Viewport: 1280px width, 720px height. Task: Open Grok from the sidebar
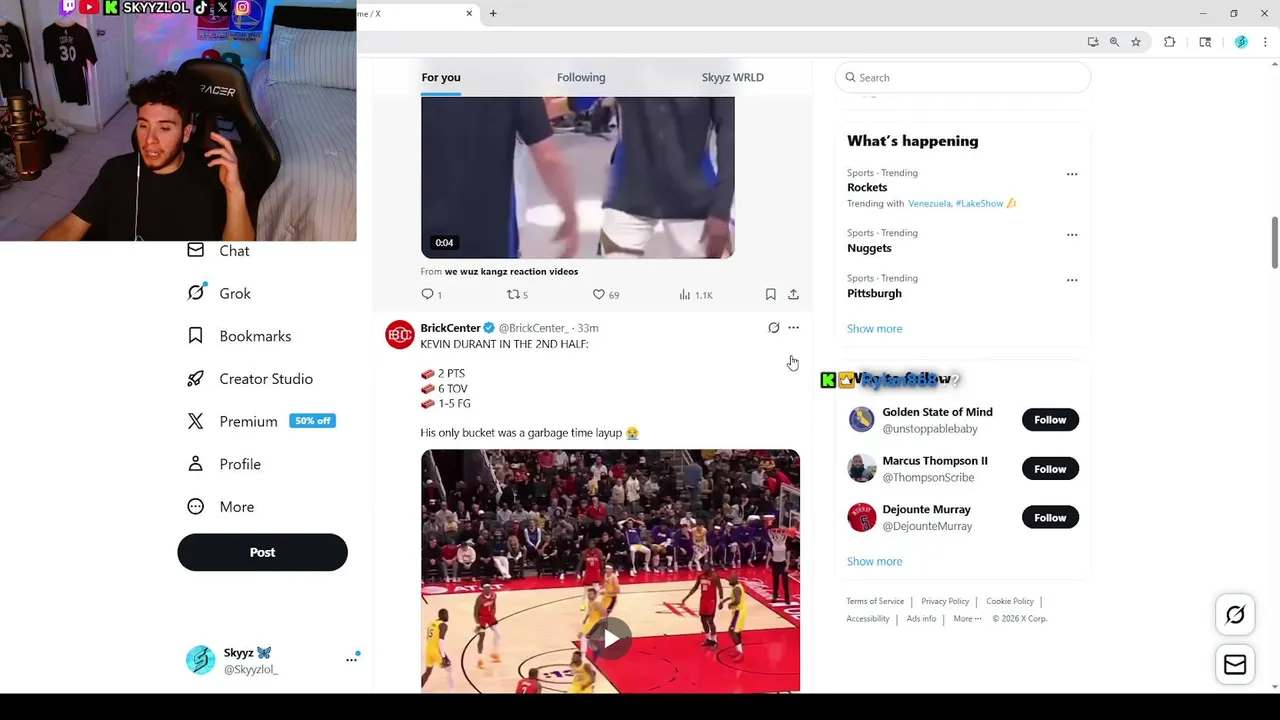click(x=219, y=293)
